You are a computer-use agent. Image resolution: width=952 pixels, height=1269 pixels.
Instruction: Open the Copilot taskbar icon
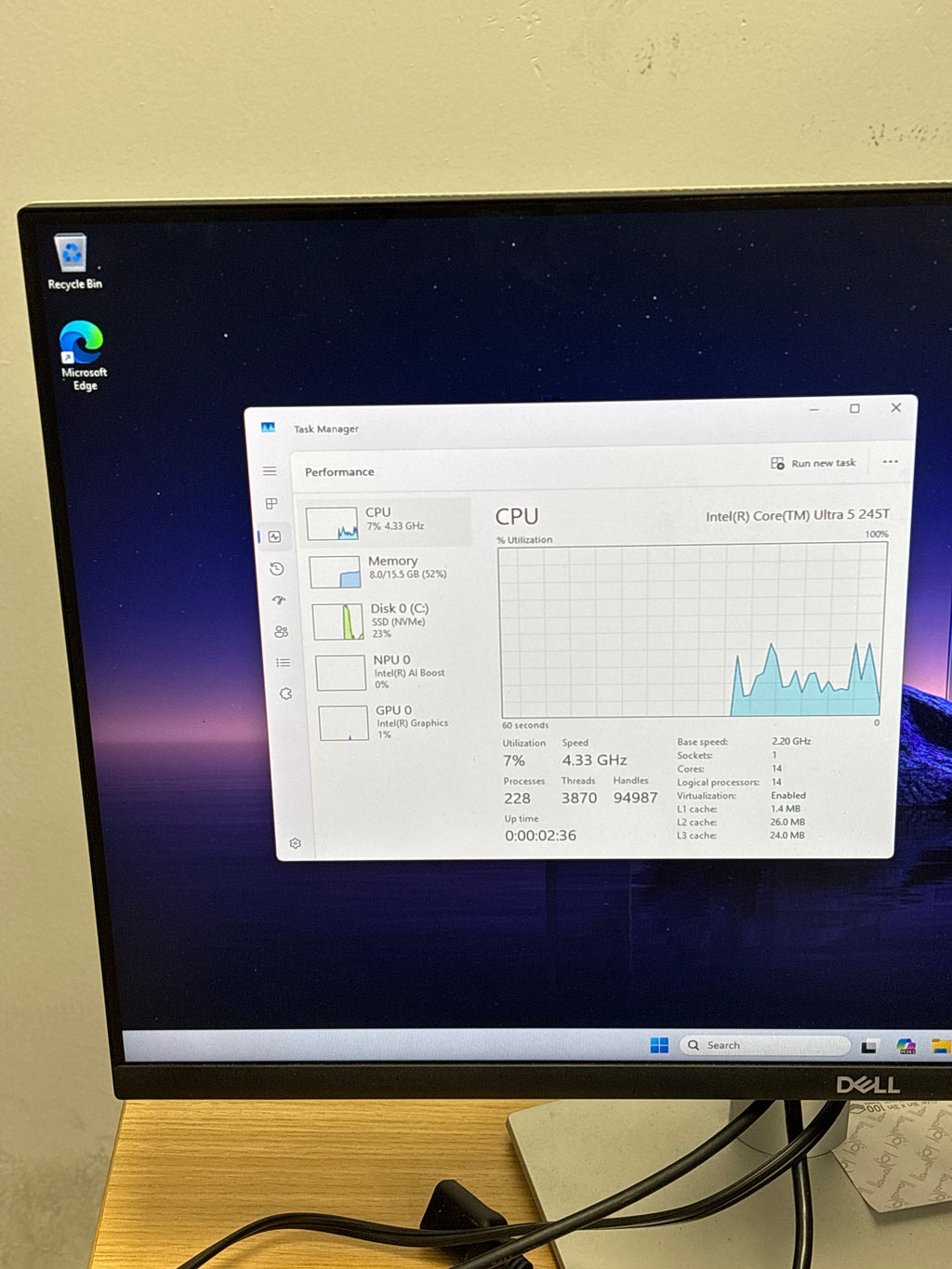(x=906, y=1047)
